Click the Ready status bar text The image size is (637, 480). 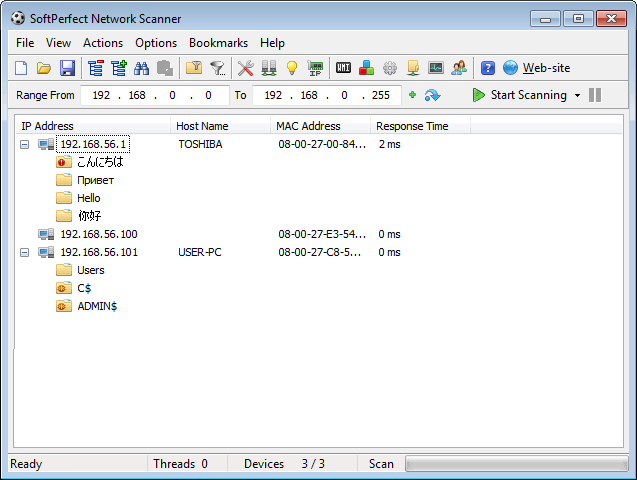[x=26, y=464]
